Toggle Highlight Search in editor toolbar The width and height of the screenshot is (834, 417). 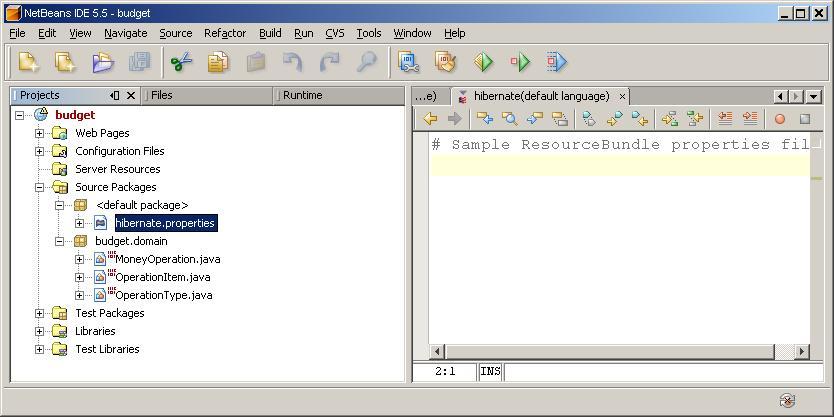(560, 119)
